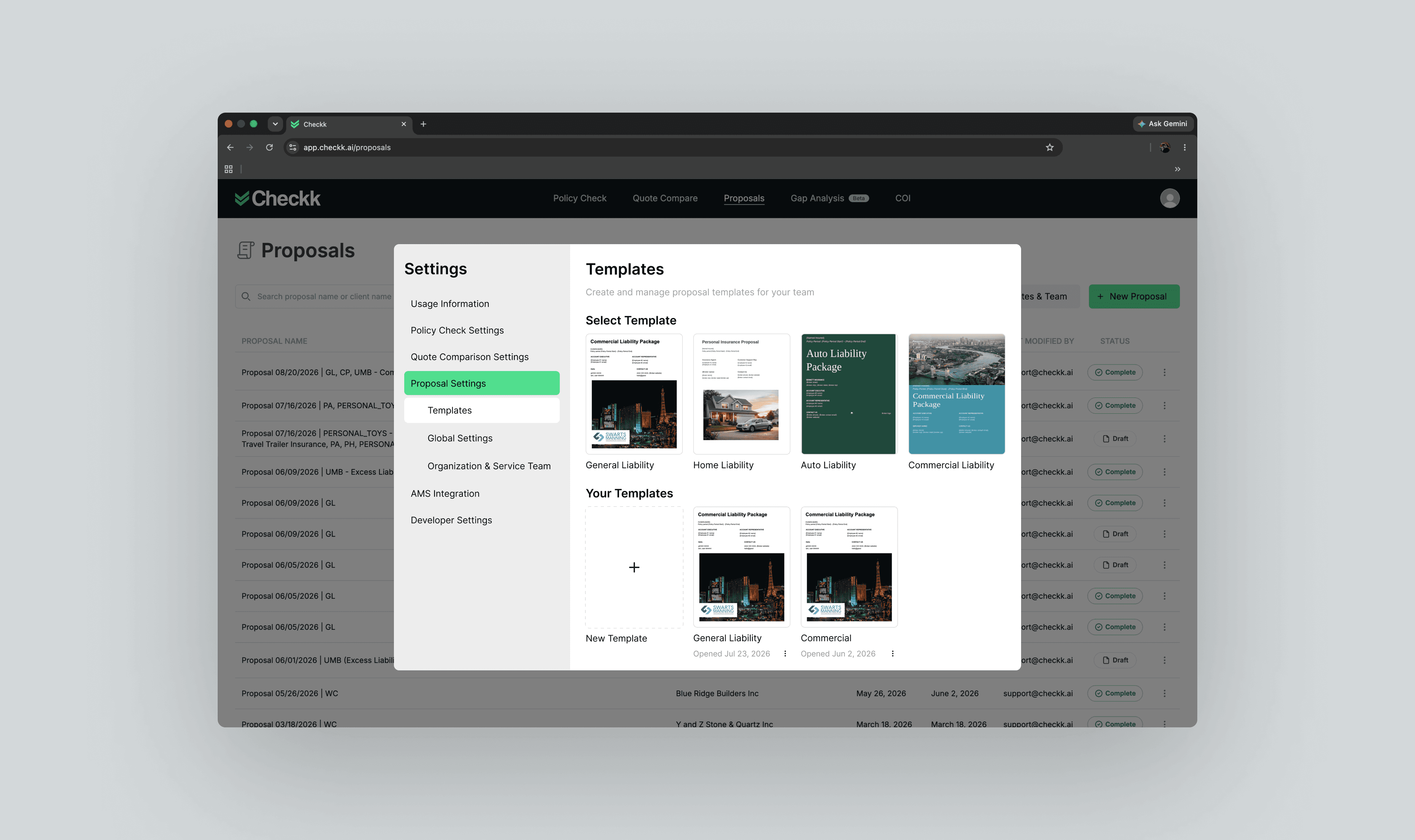Open browser profile avatar
The height and width of the screenshot is (840, 1415).
pyautogui.click(x=1165, y=147)
